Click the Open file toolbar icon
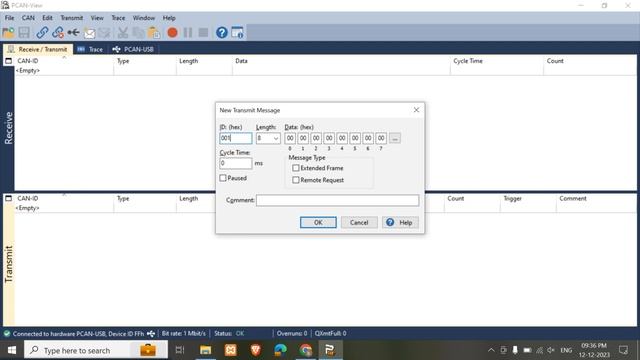This screenshot has width=640, height=360. tap(8, 32)
